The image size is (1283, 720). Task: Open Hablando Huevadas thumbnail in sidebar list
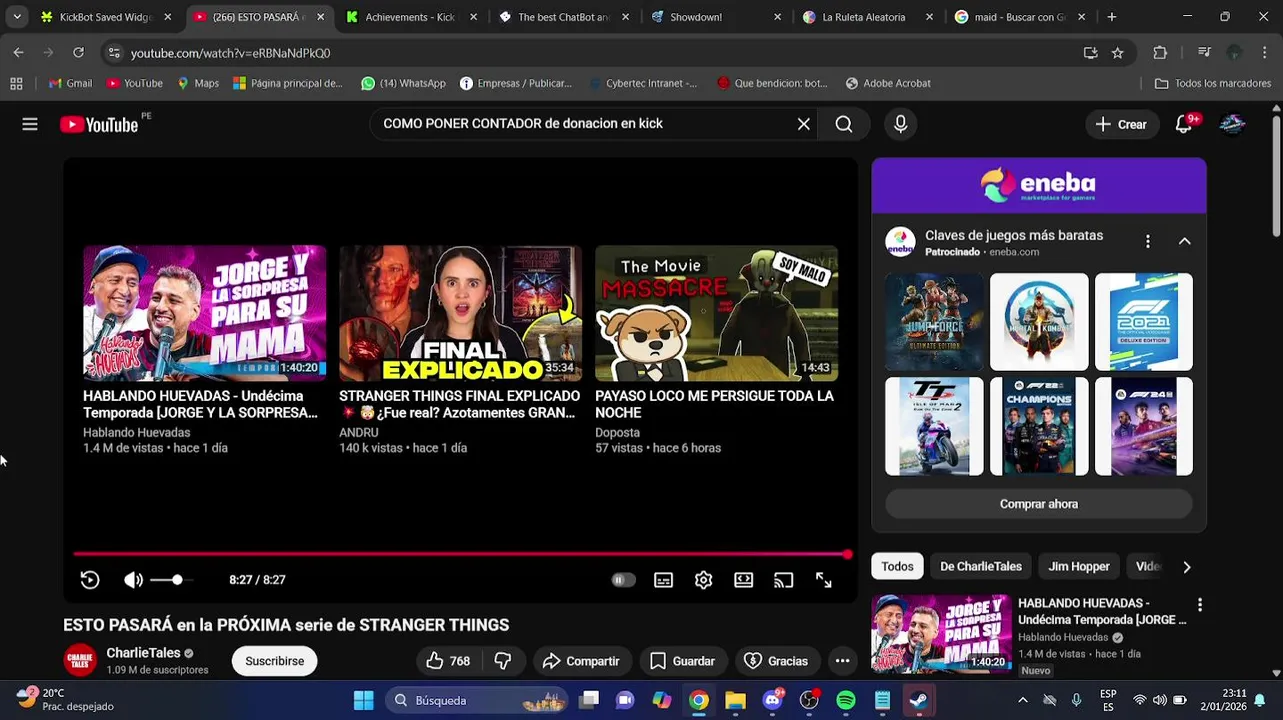(941, 633)
